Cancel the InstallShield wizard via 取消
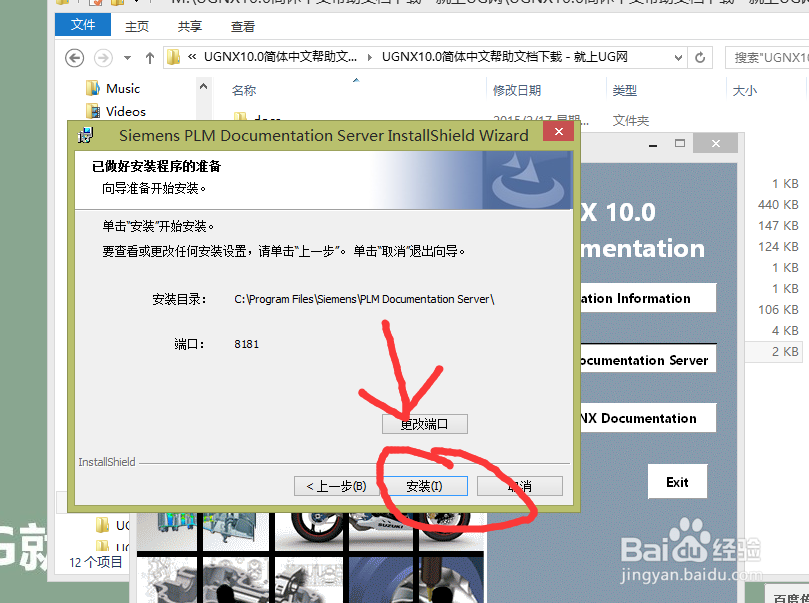The width and height of the screenshot is (809, 603). pyautogui.click(x=520, y=486)
